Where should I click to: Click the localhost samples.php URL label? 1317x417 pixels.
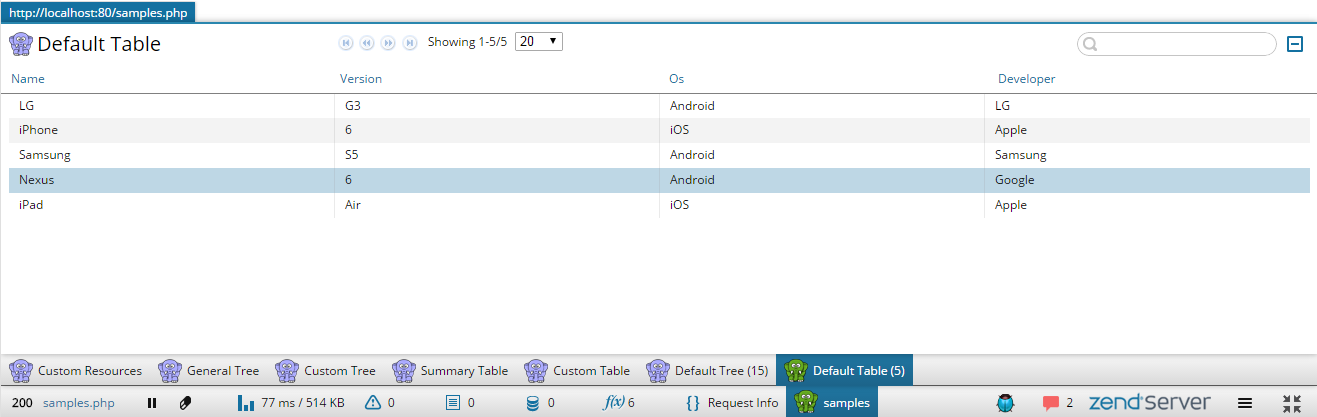coord(98,11)
